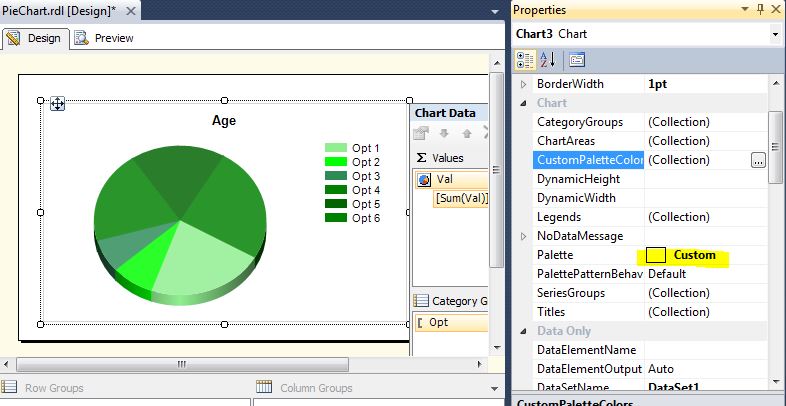The image size is (786, 406).
Task: Click the pie chart graphic
Action: point(180,225)
